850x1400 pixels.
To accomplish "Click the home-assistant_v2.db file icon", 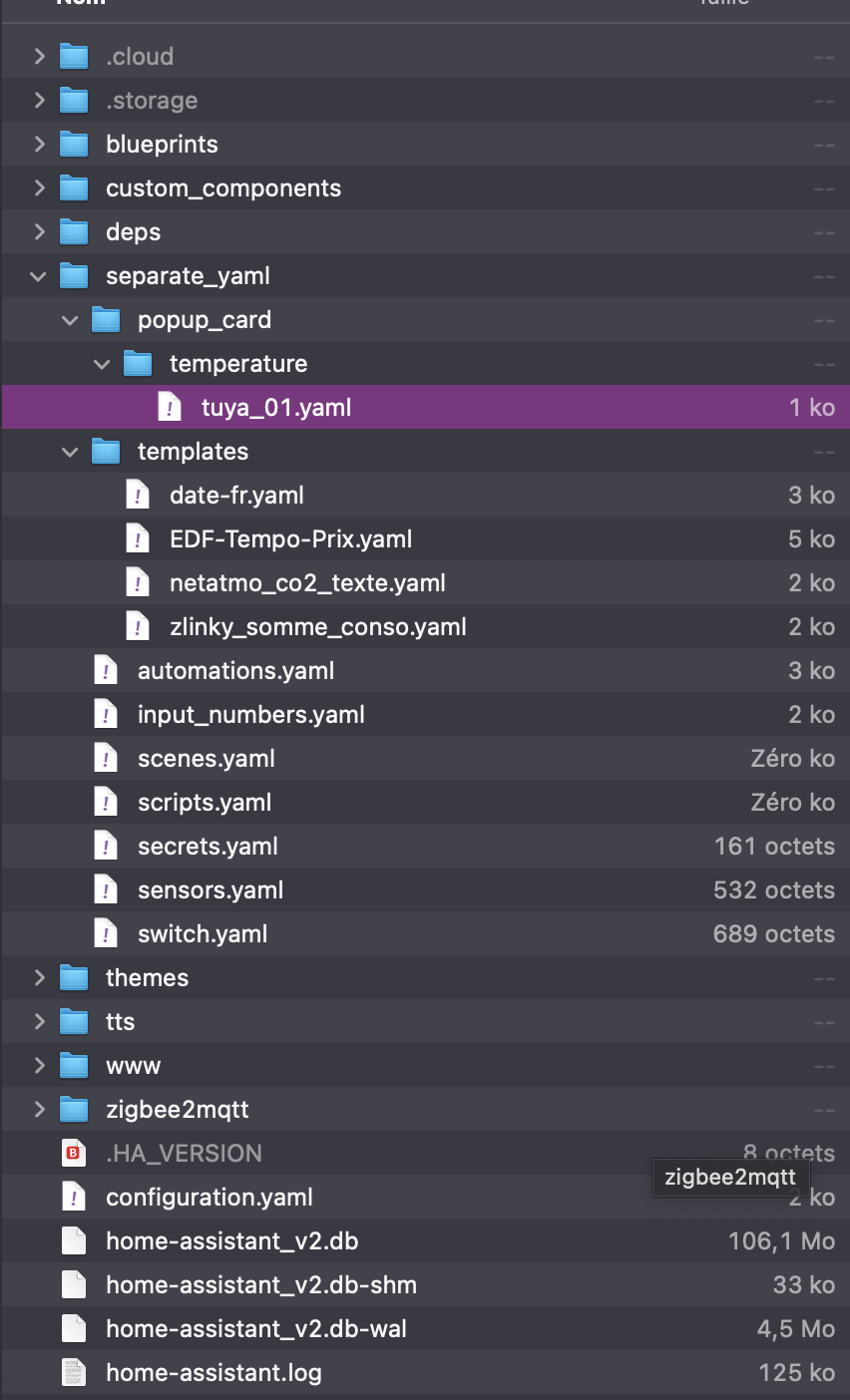I will [x=74, y=1241].
